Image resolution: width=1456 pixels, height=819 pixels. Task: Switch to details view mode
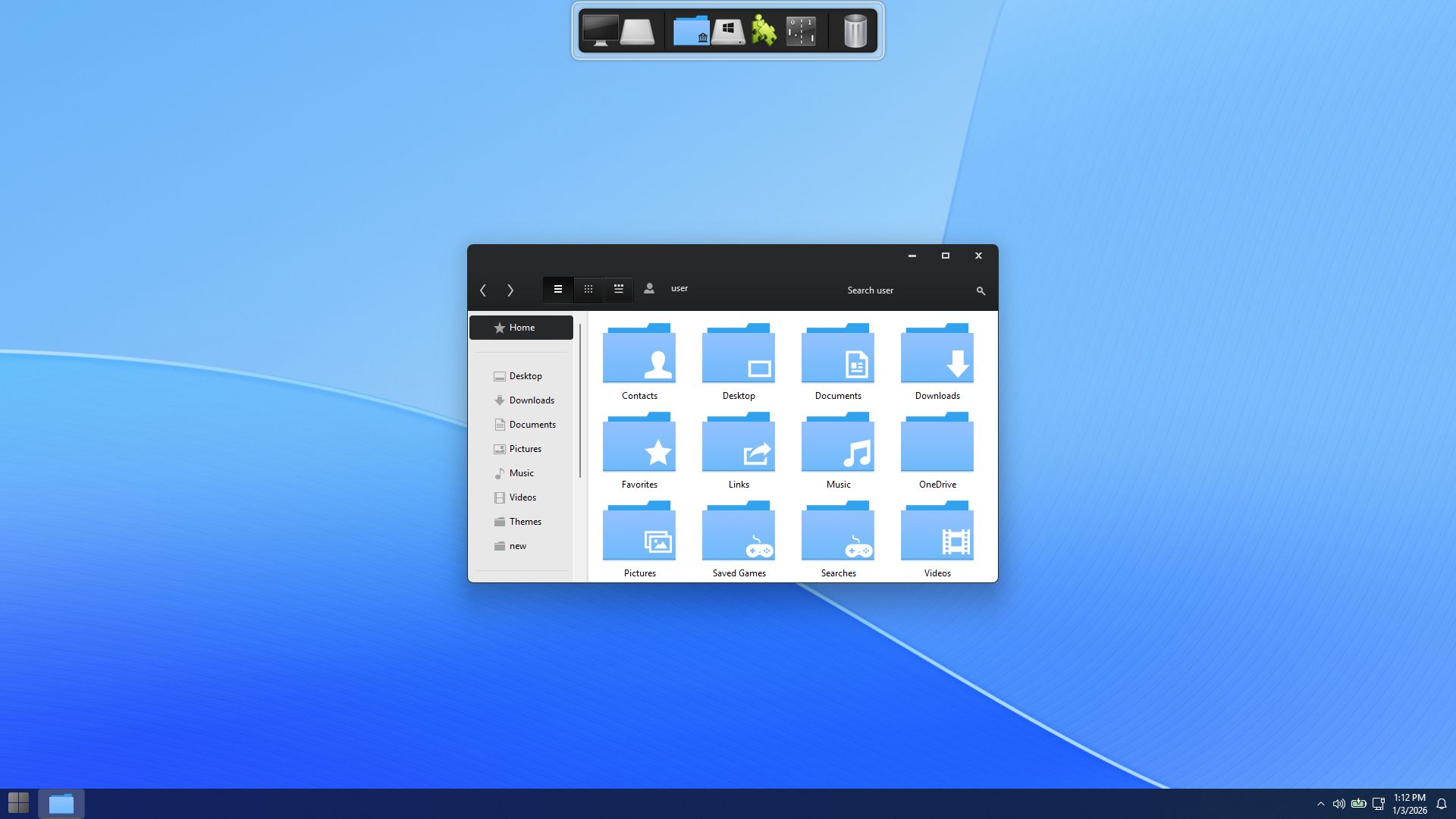619,290
